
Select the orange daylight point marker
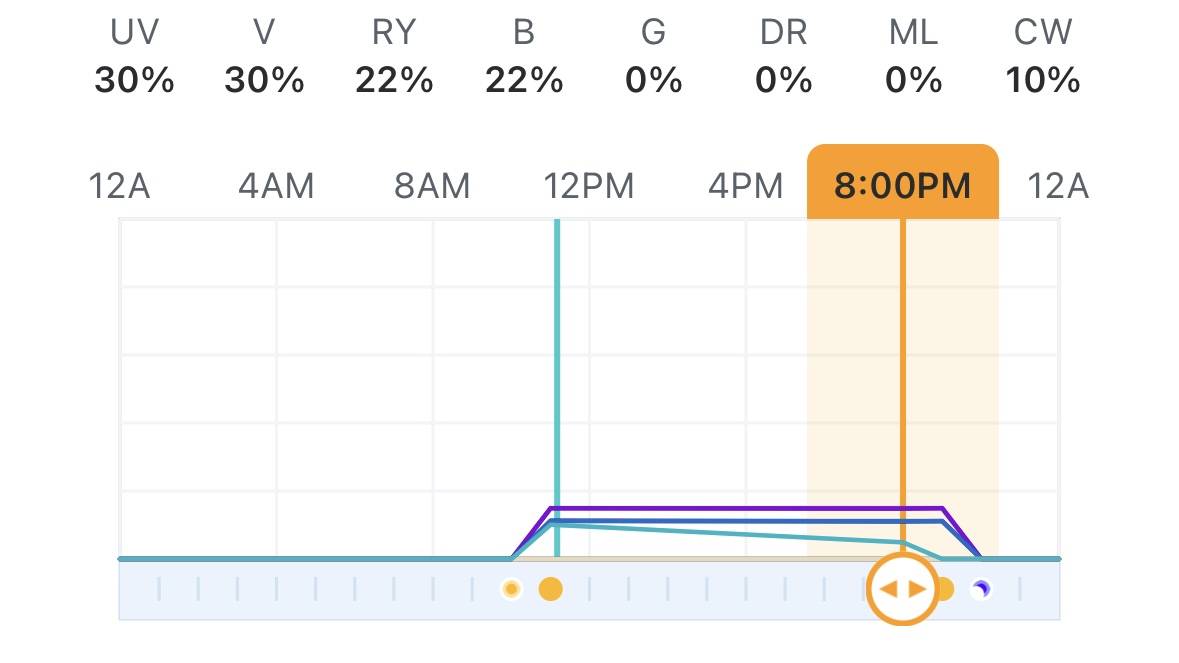[550, 589]
